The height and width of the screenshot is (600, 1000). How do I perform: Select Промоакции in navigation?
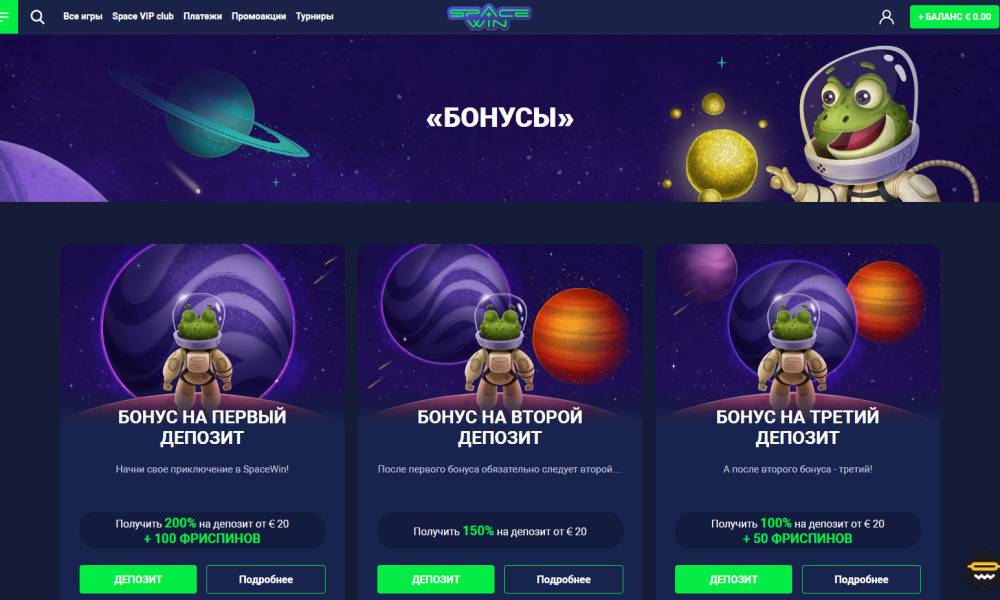[x=259, y=17]
